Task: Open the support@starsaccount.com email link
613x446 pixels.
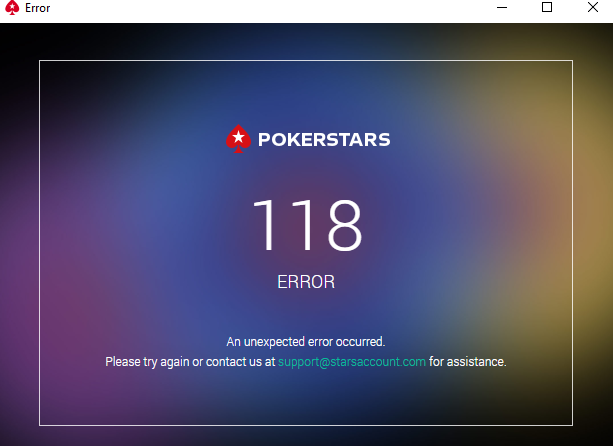Action: (352, 362)
